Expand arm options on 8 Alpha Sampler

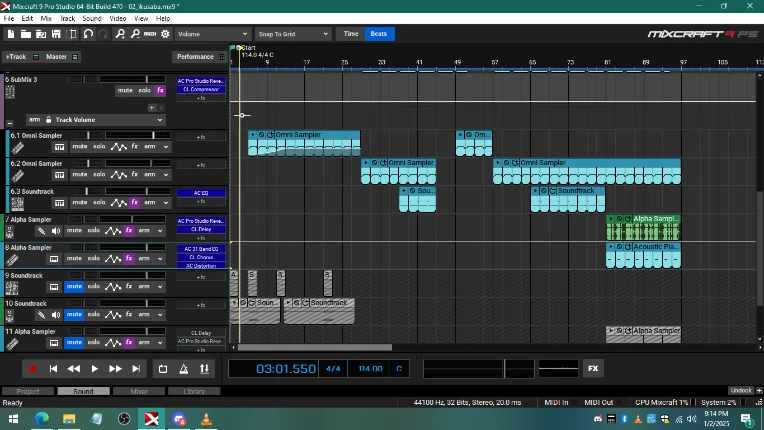coord(160,259)
